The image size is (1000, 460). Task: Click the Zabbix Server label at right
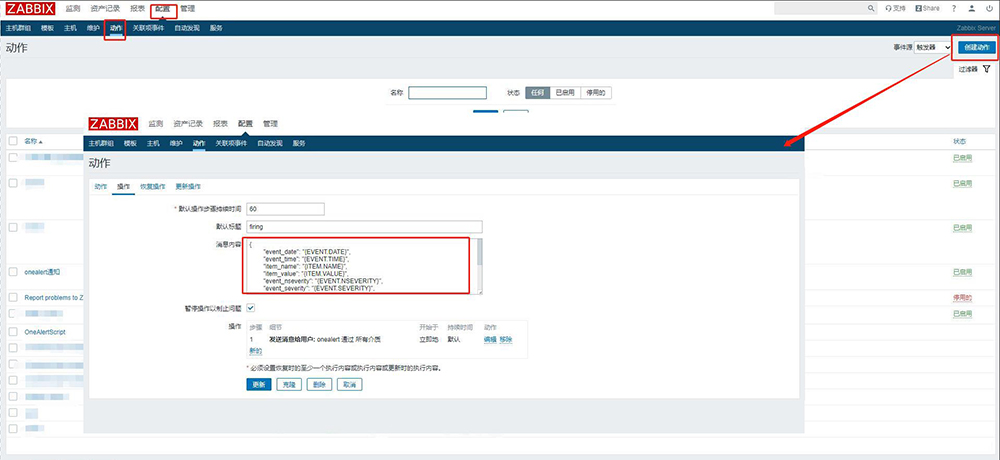[x=976, y=28]
